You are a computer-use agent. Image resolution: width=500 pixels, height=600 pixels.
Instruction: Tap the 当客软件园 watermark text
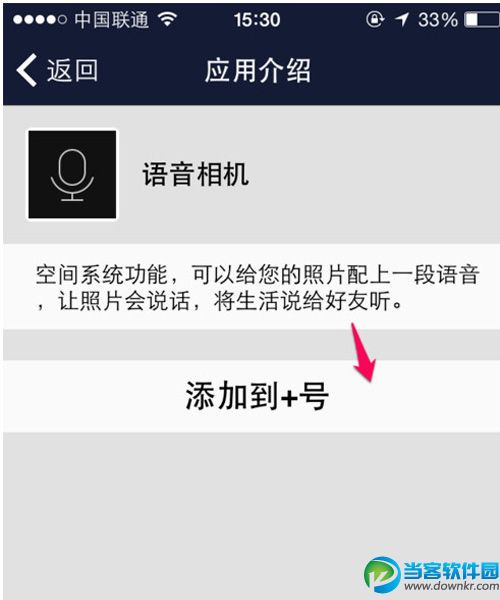(x=451, y=570)
